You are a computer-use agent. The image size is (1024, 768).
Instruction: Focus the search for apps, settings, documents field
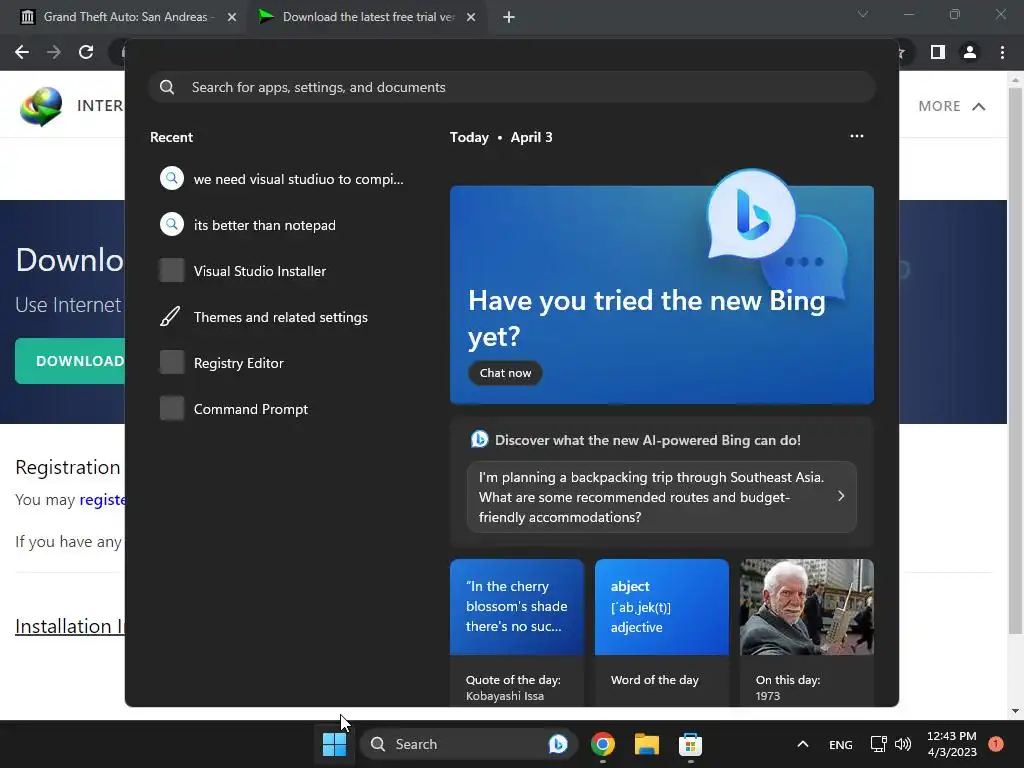(x=512, y=87)
